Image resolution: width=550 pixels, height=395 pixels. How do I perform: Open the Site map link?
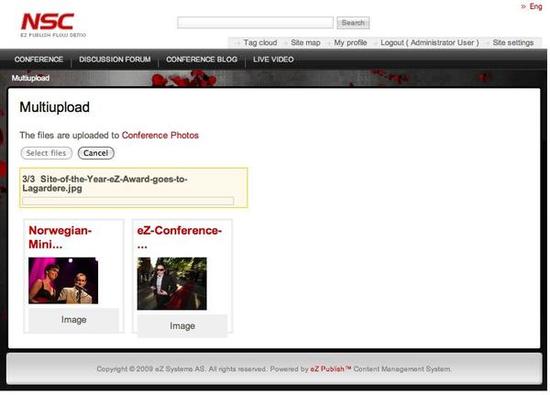coord(305,43)
